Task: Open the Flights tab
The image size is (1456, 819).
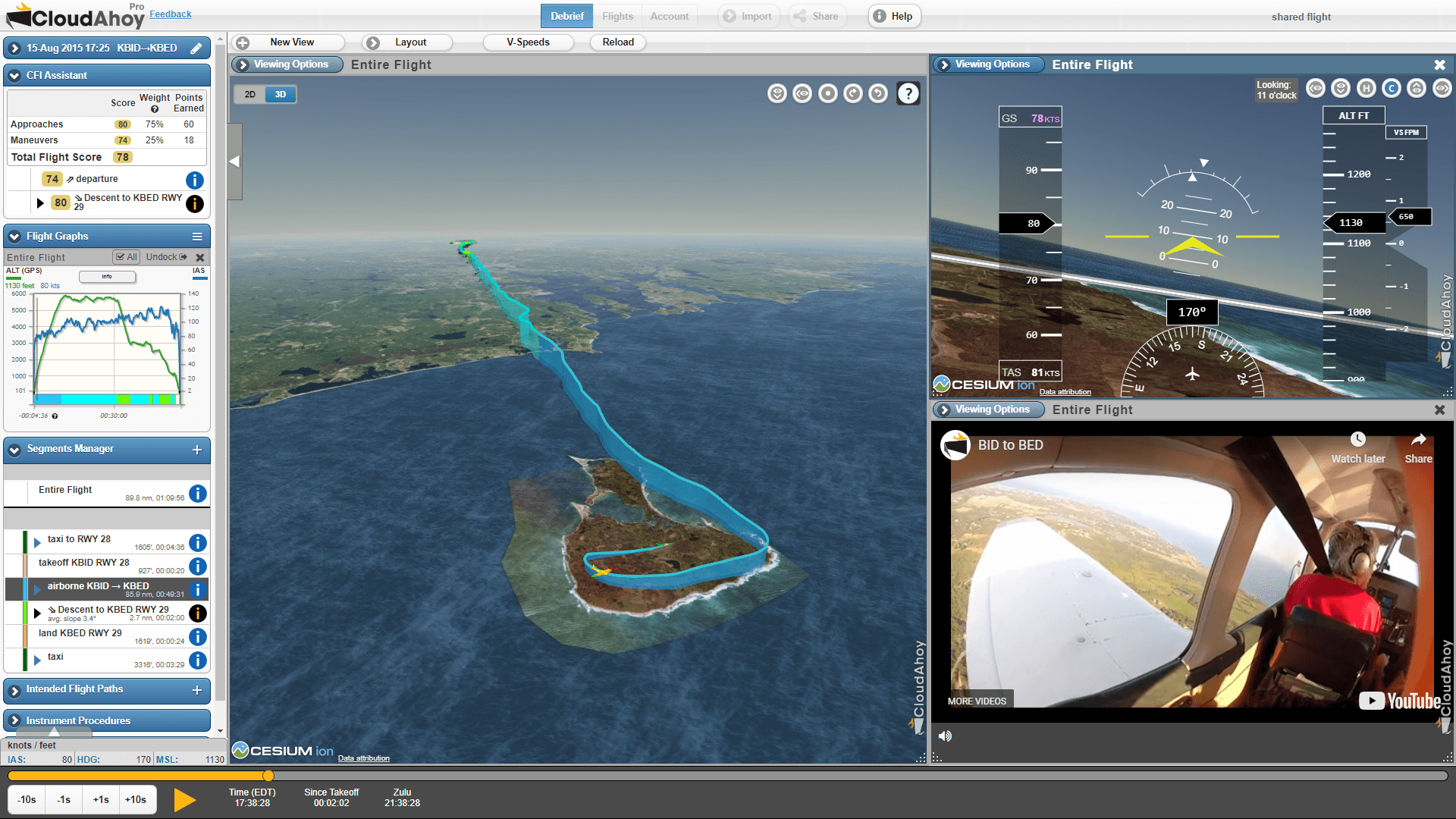Action: point(617,16)
